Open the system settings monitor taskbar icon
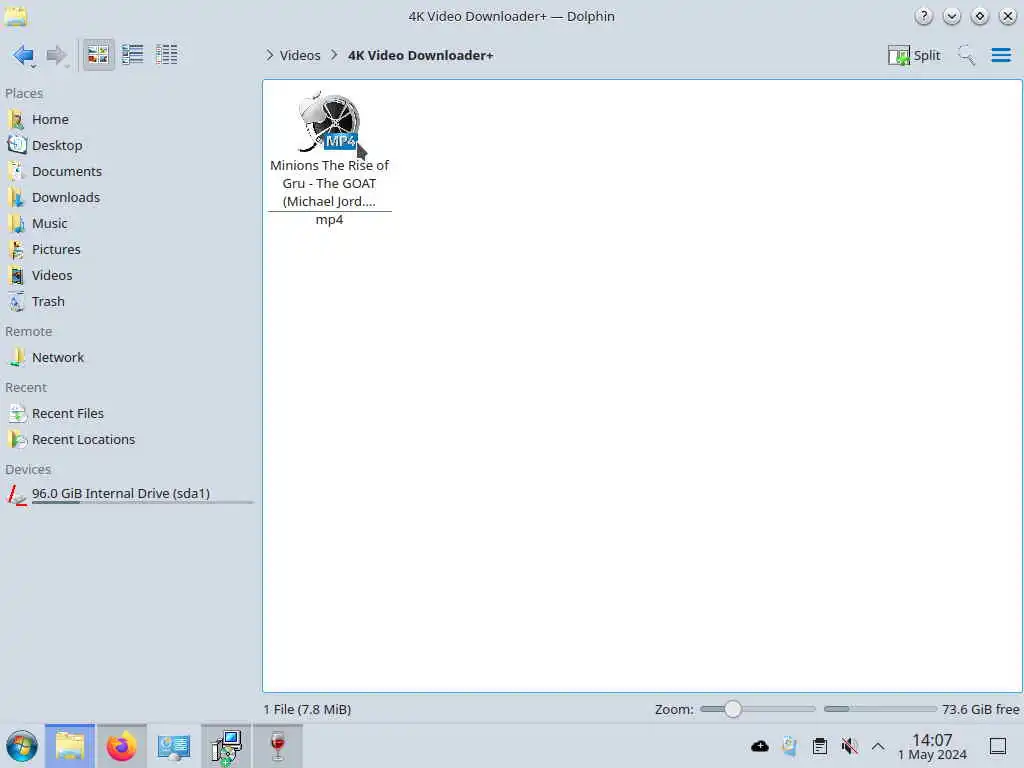Screen dimensions: 1024x768 coord(174,746)
